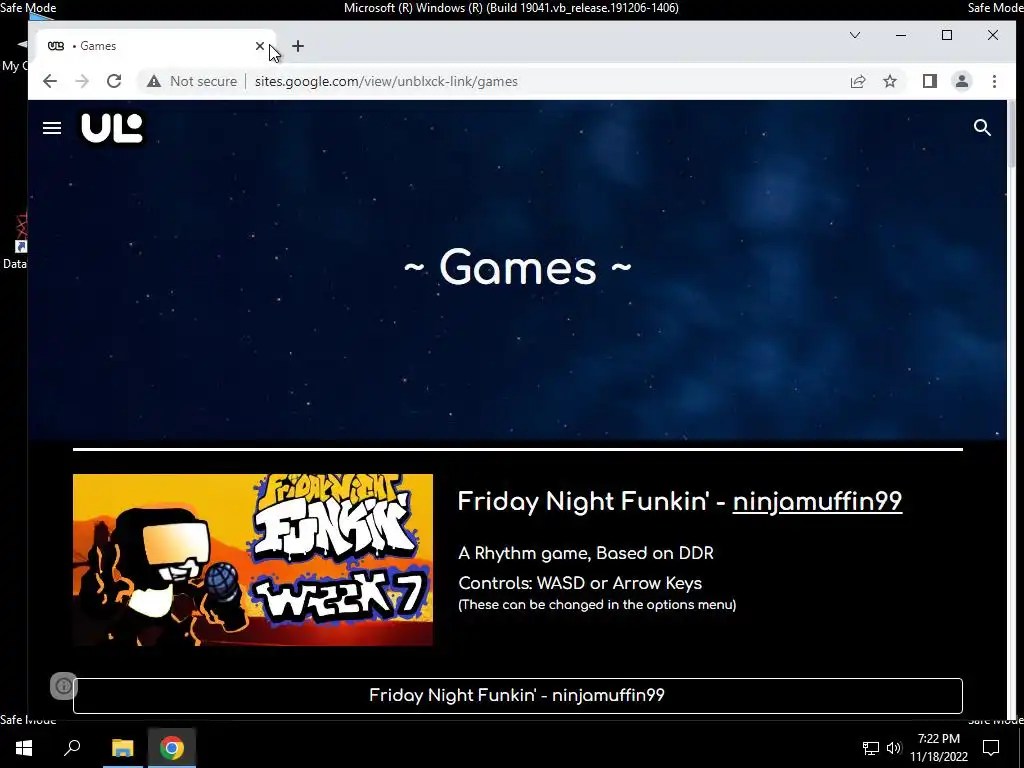Open the volume speaker tray icon
Viewport: 1024px width, 768px height.
(893, 748)
